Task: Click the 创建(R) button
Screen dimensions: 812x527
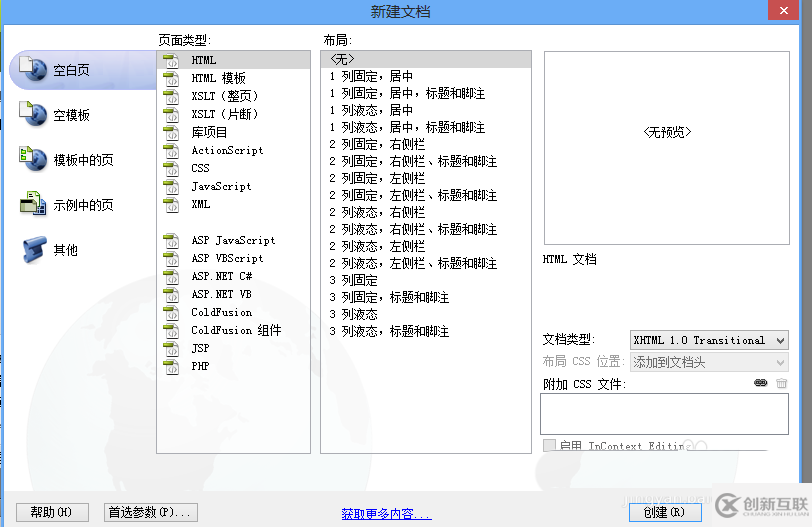Action: coord(665,513)
